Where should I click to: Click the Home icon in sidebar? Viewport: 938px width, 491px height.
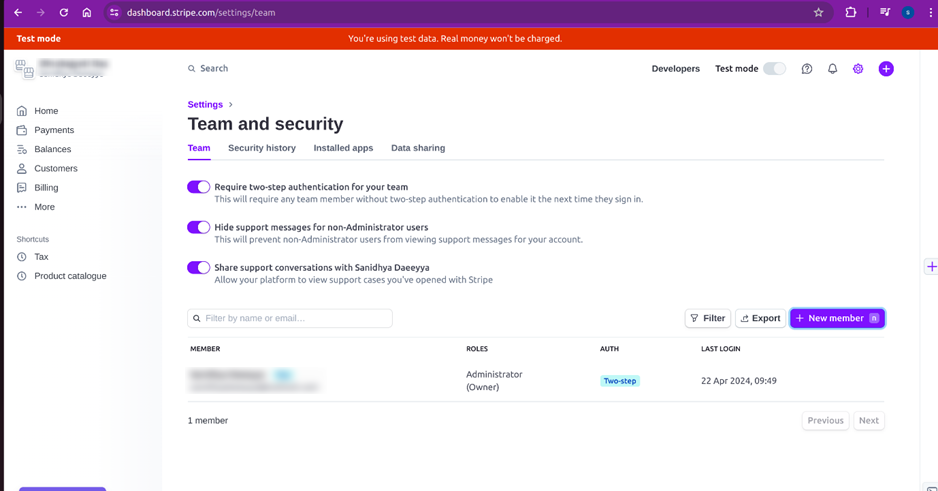click(22, 111)
